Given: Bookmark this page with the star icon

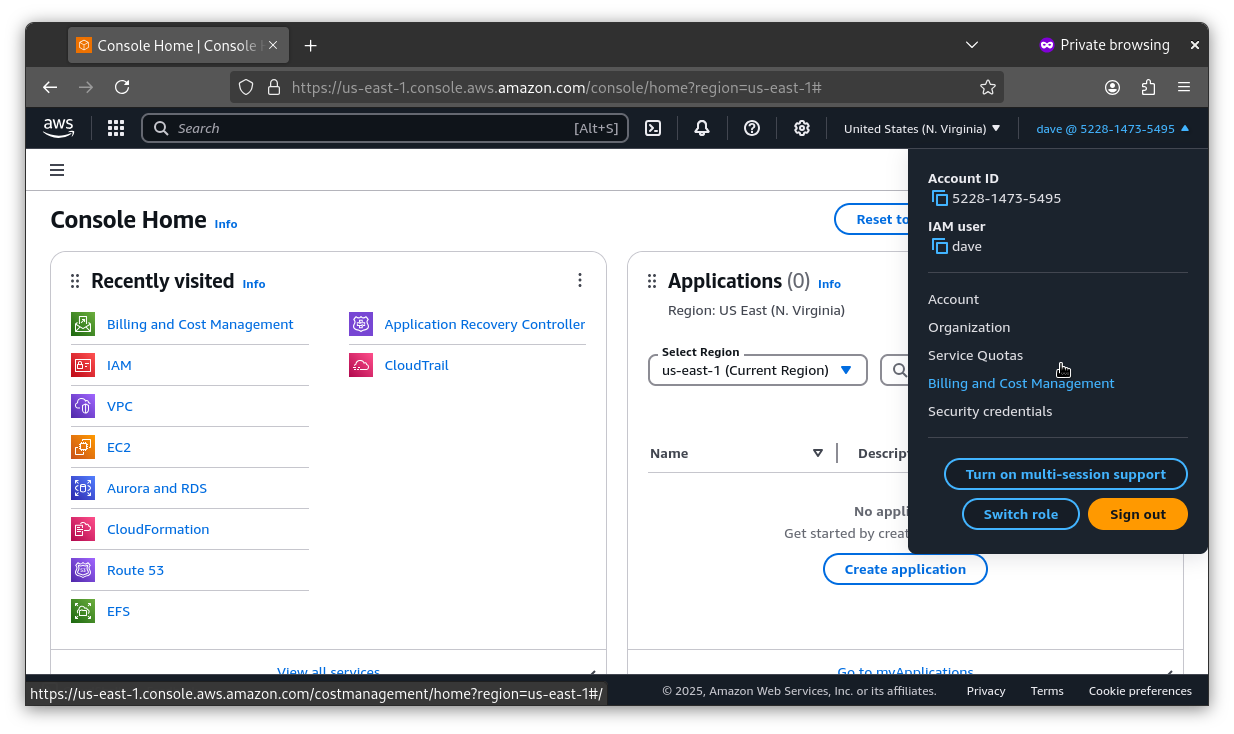Looking at the screenshot, I should tap(988, 87).
